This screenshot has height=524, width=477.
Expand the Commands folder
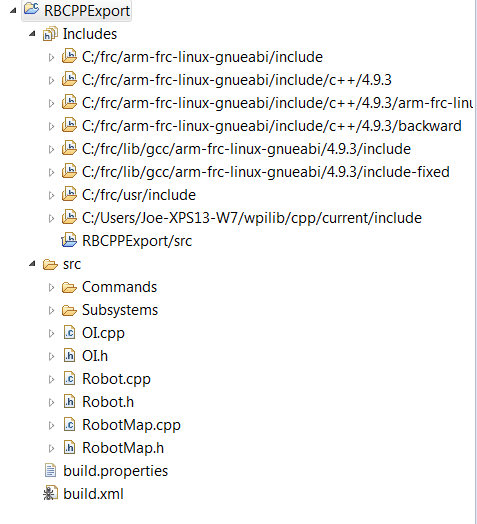tap(51, 287)
